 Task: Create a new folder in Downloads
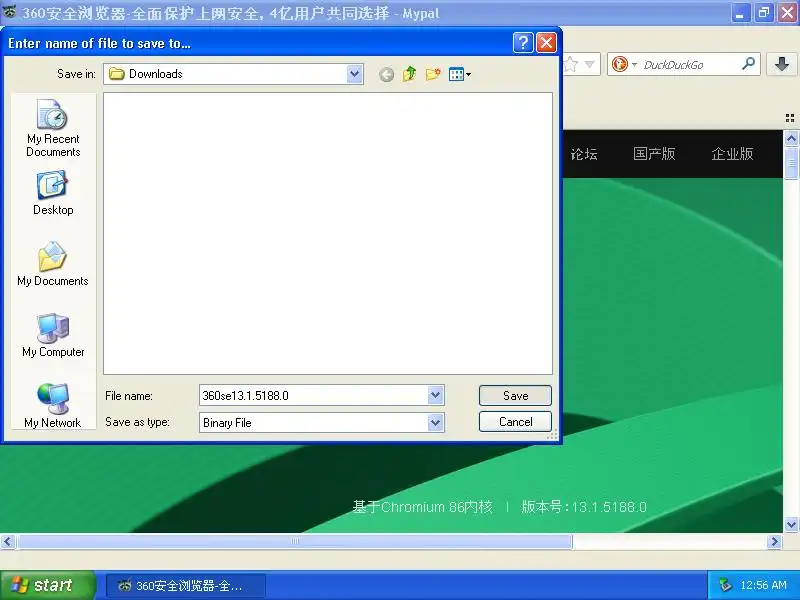(x=433, y=74)
